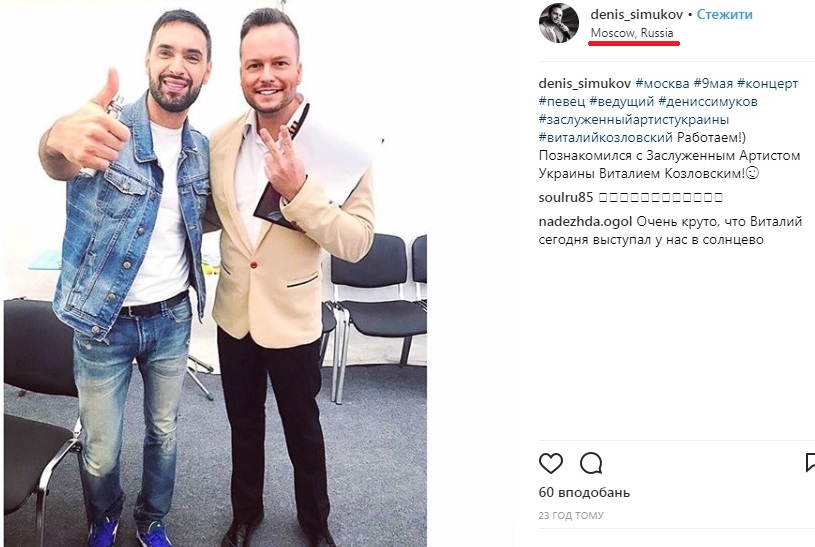Viewport: 815px width, 547px height.
Task: Open commenter nadezhda.ogol's profile
Action: click(x=585, y=222)
